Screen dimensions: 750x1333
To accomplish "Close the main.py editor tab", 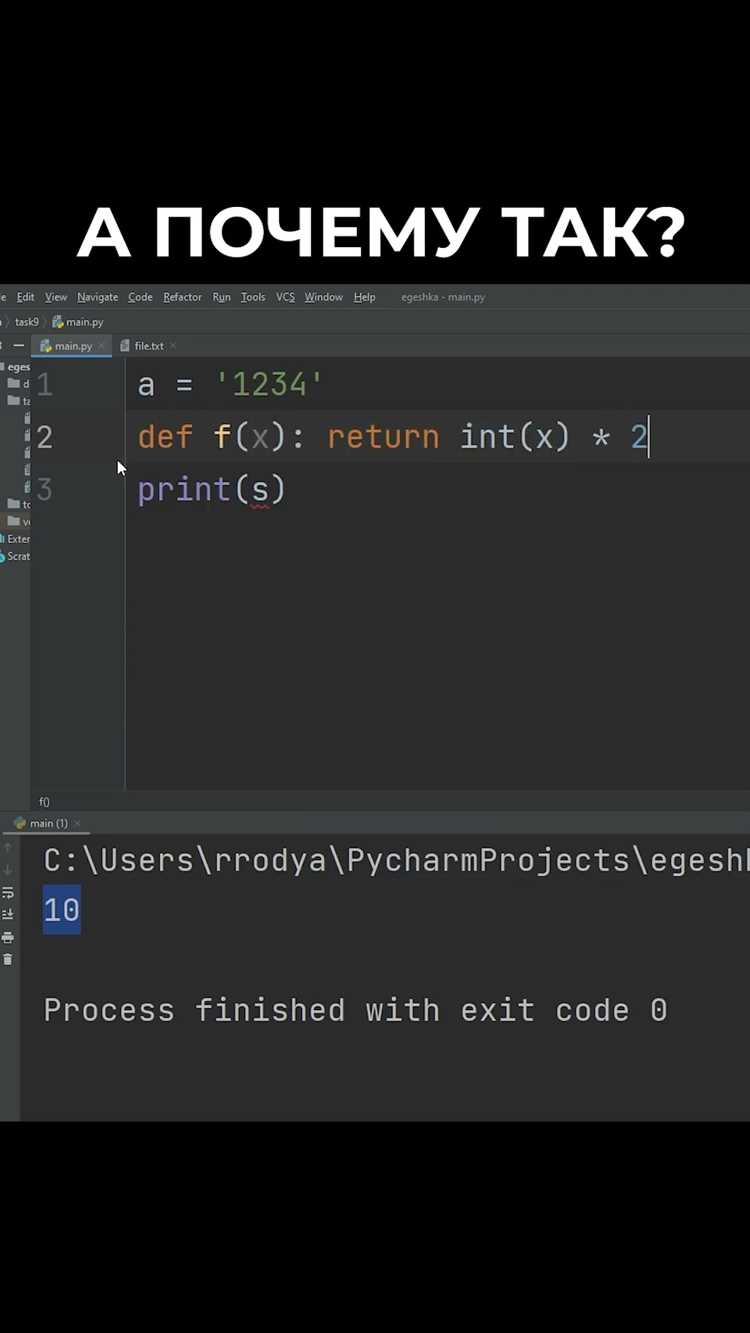I will click(x=101, y=346).
